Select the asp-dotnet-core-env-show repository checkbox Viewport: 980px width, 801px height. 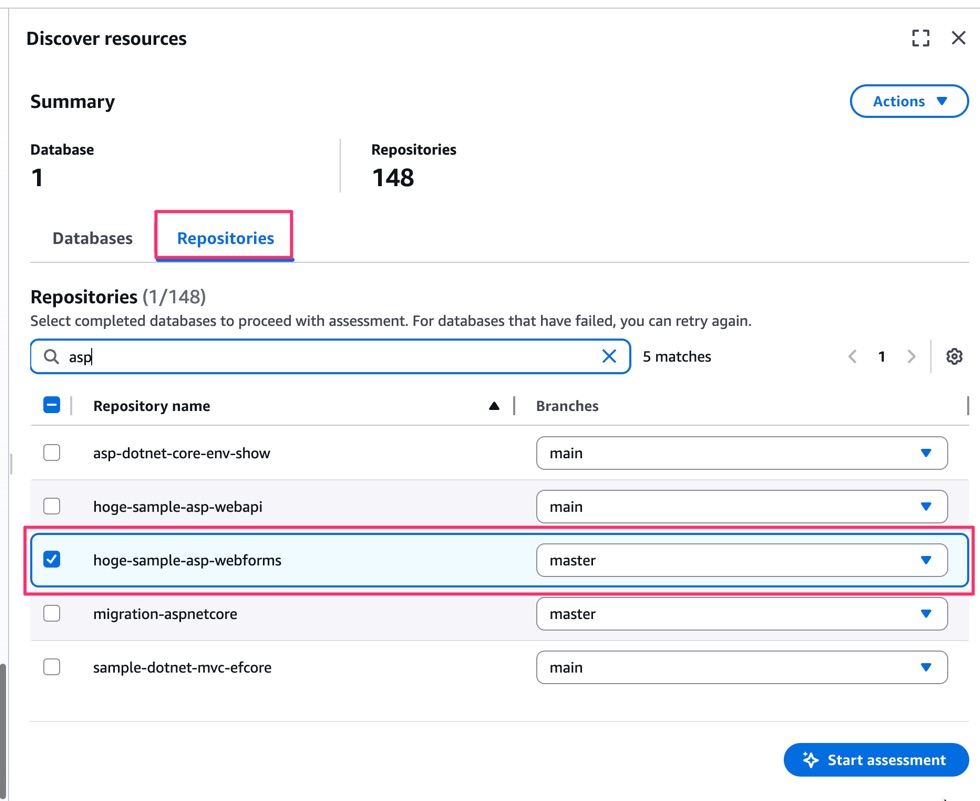coord(52,453)
